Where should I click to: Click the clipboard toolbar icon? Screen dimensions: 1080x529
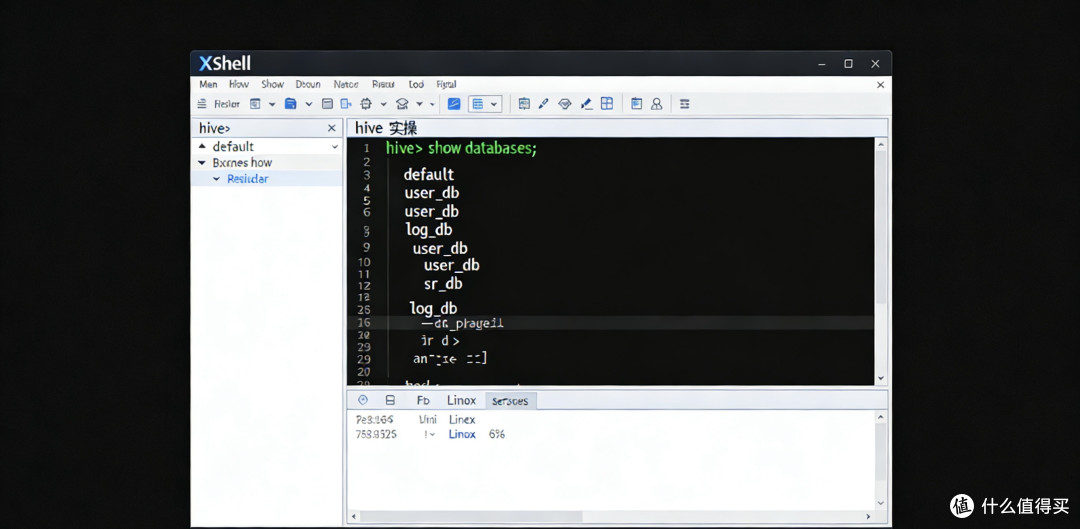tap(636, 104)
